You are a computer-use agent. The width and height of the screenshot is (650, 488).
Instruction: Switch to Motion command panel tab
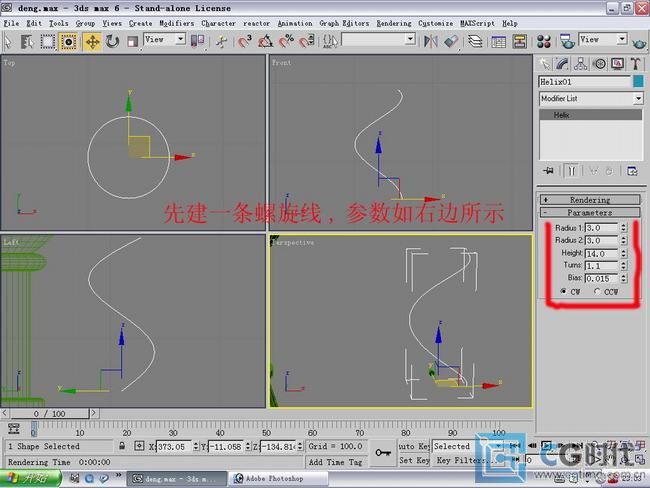599,64
